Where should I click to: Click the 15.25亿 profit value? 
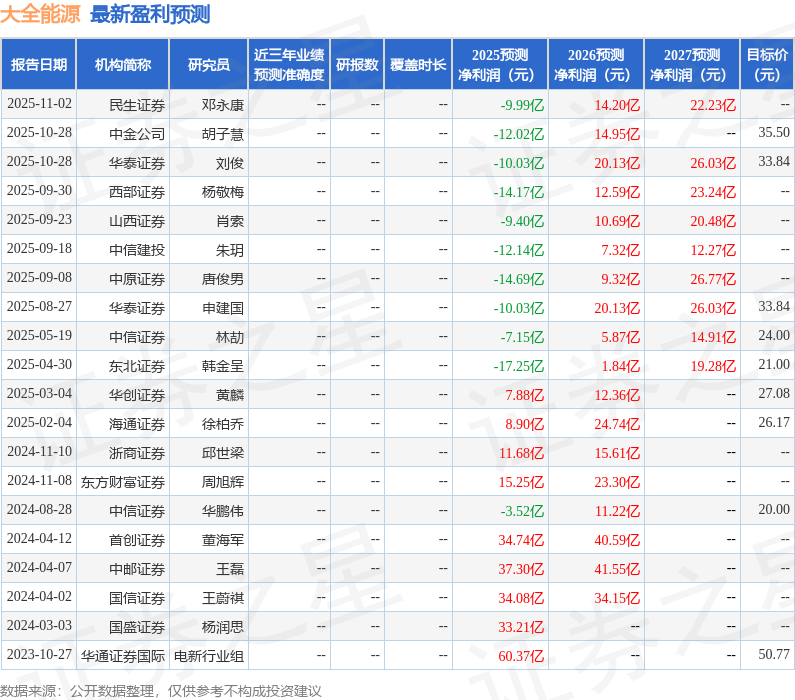[x=521, y=482]
